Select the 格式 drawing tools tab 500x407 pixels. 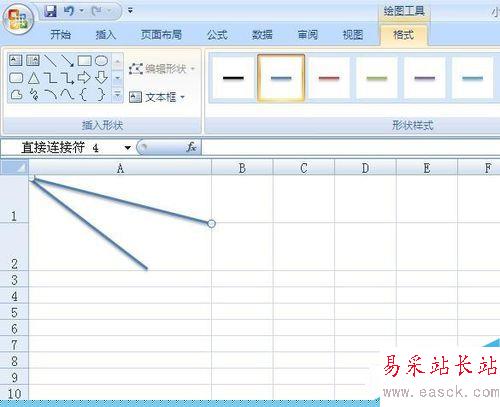[404, 34]
